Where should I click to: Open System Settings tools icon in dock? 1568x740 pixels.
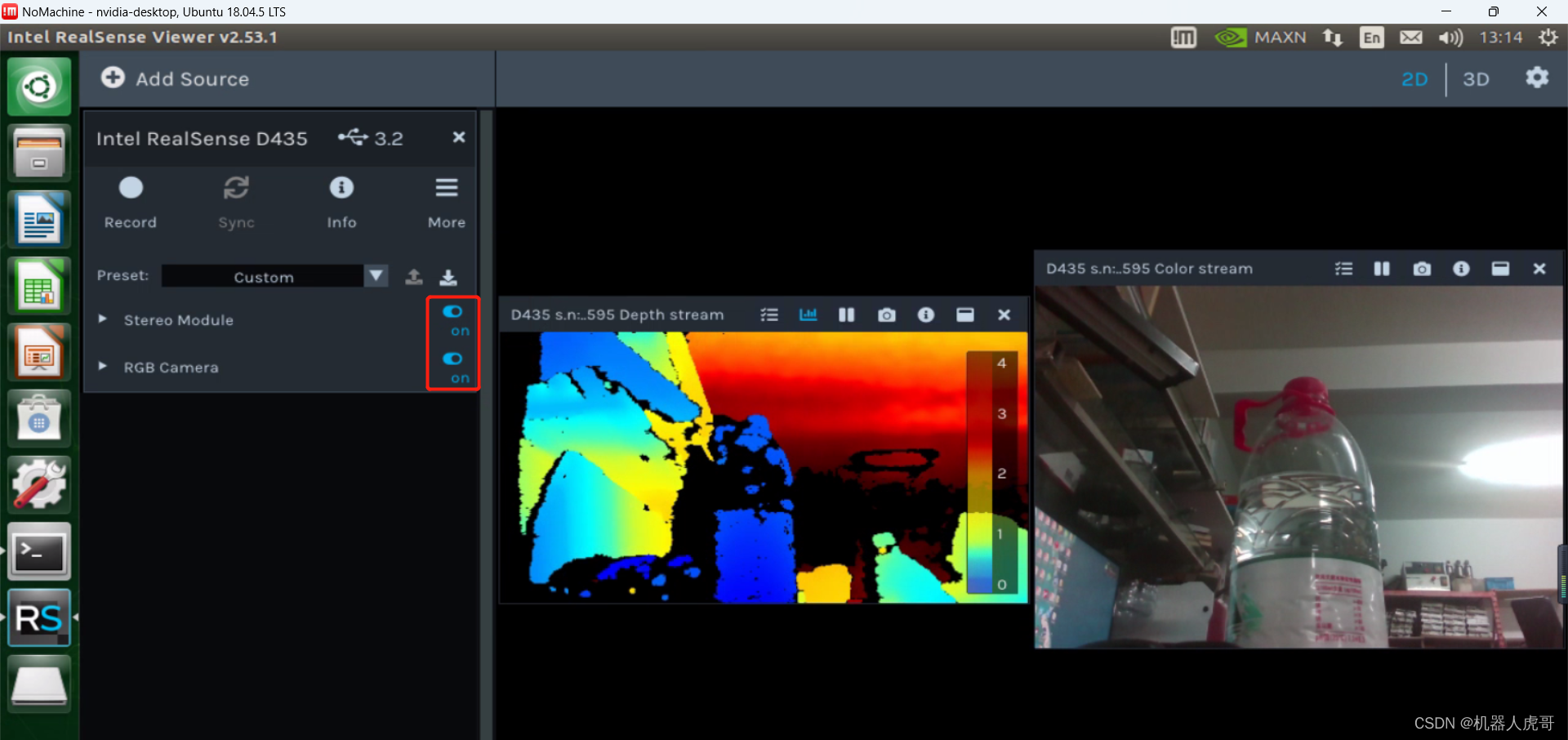(39, 485)
